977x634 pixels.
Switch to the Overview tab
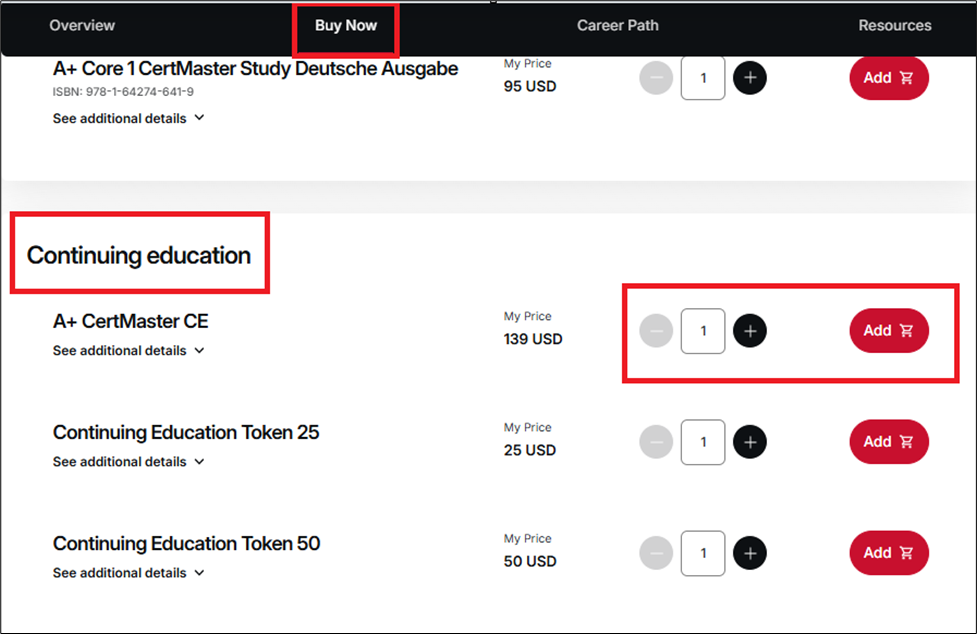(82, 26)
